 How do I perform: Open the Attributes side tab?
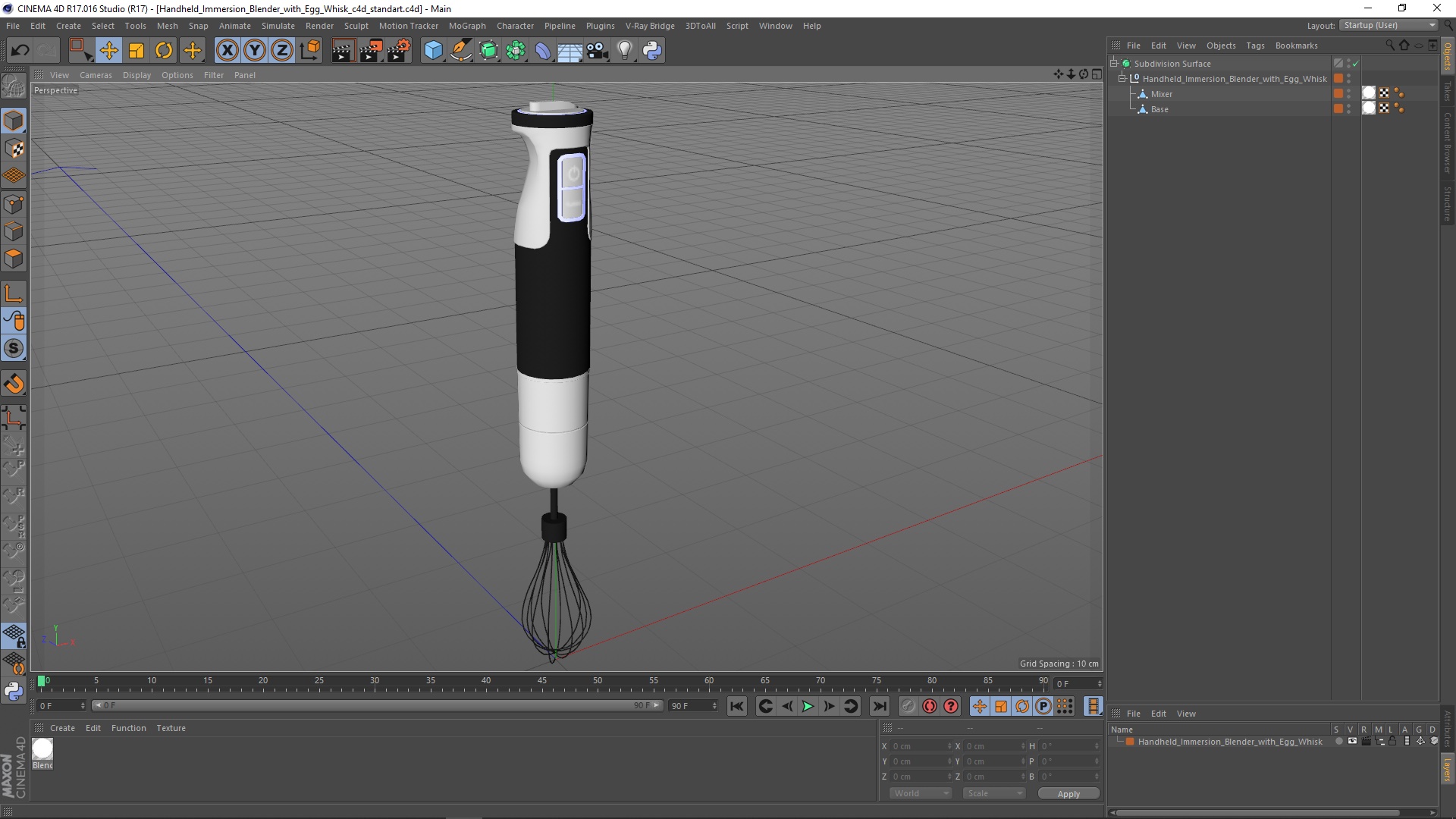coord(1448,730)
